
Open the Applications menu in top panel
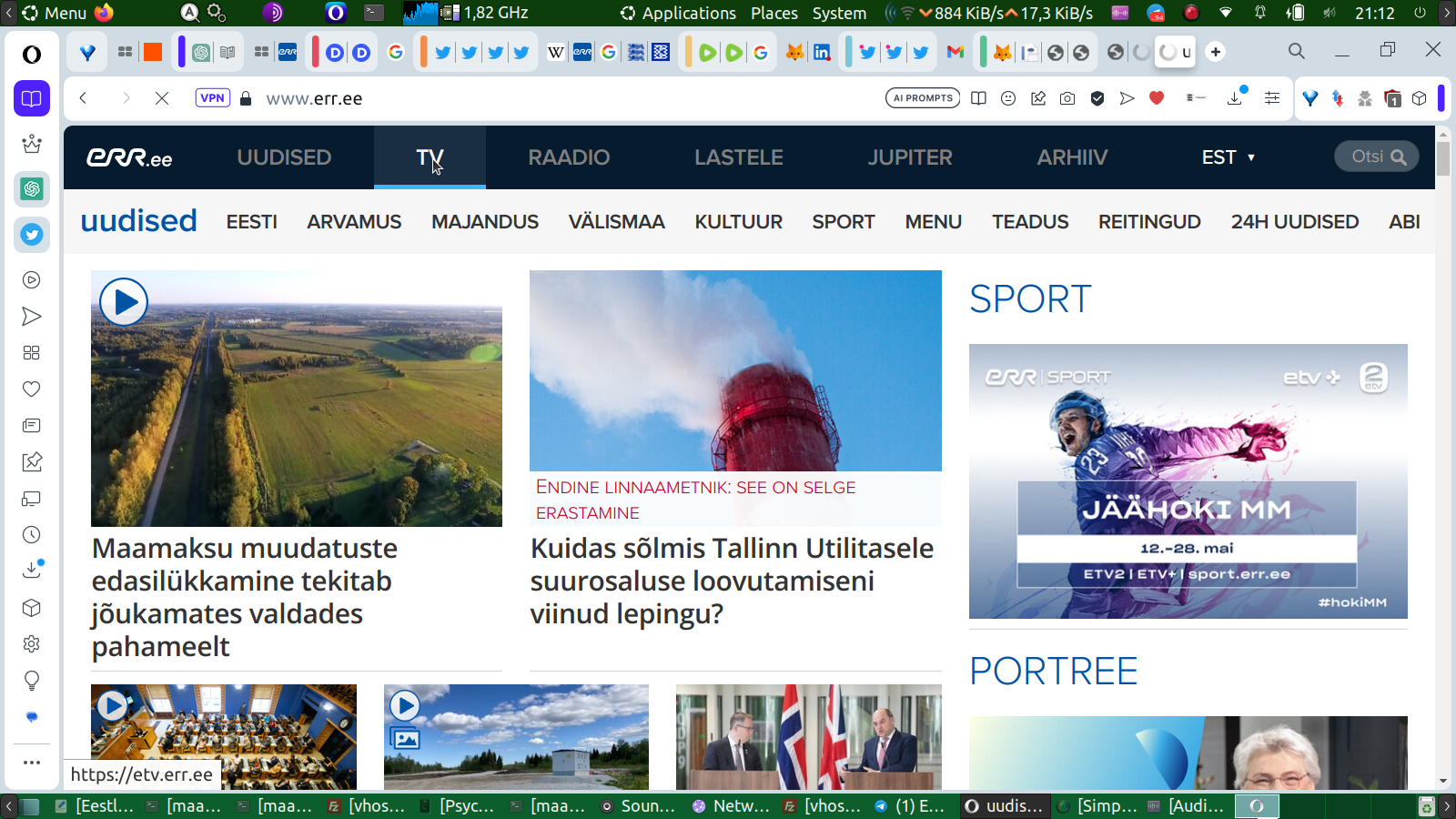pyautogui.click(x=688, y=13)
